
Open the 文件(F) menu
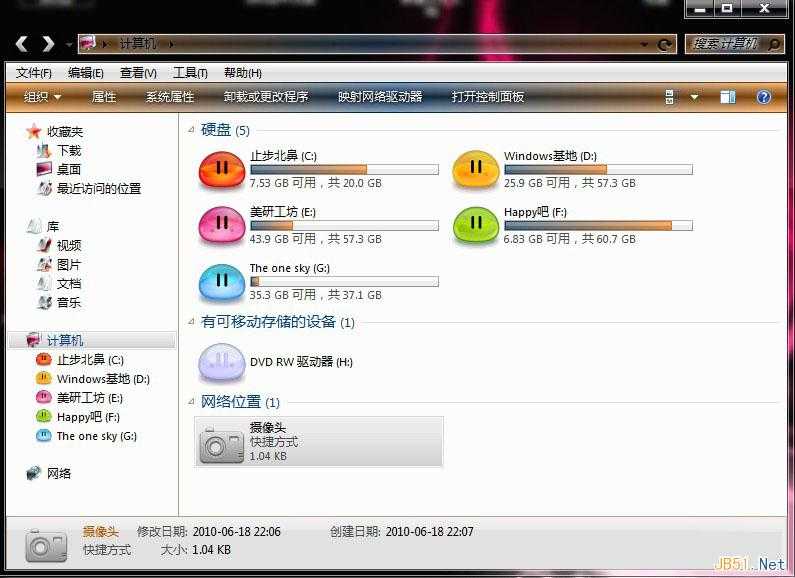pyautogui.click(x=33, y=73)
